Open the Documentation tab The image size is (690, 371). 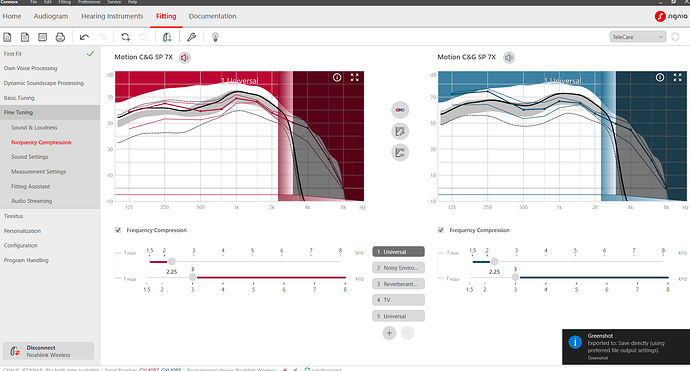coord(213,16)
